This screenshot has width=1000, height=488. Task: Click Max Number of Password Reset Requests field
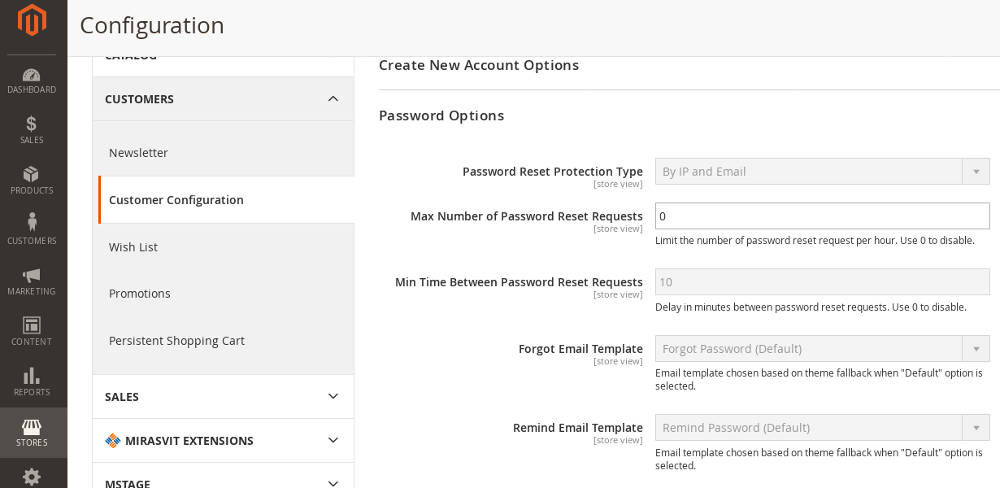tap(822, 216)
